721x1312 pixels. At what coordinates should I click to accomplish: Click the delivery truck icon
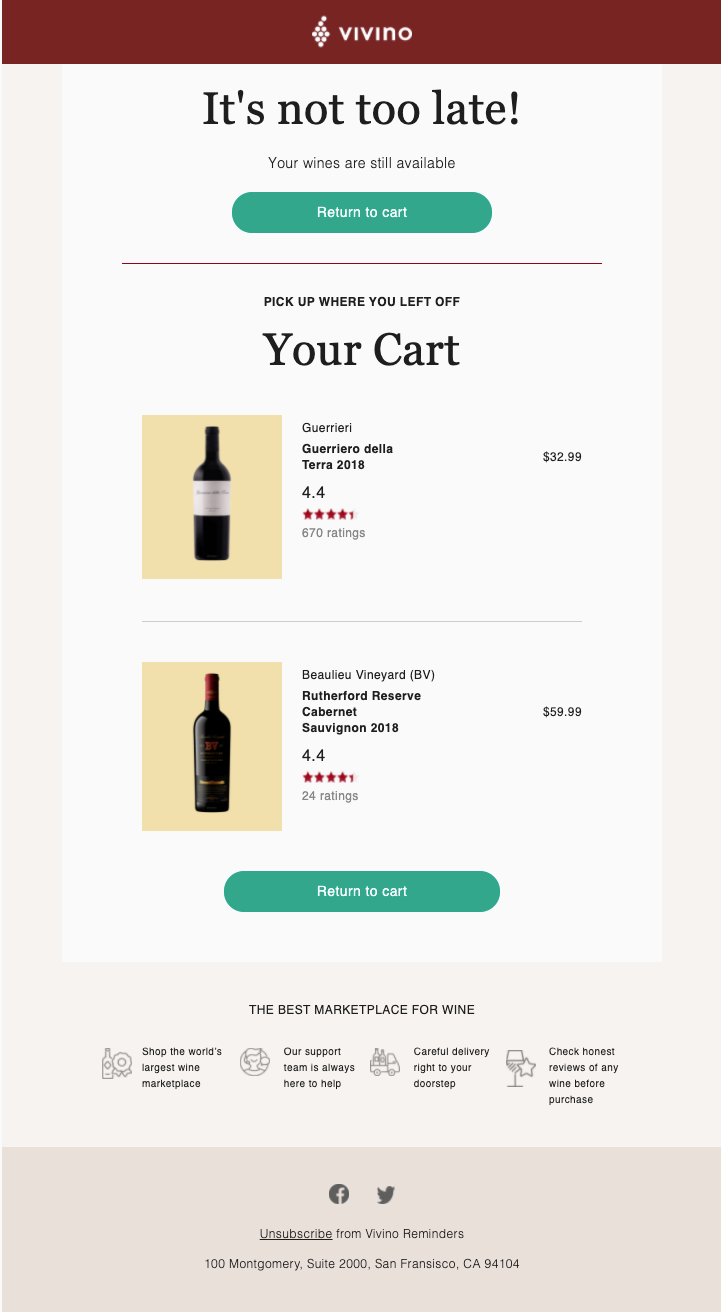385,1062
